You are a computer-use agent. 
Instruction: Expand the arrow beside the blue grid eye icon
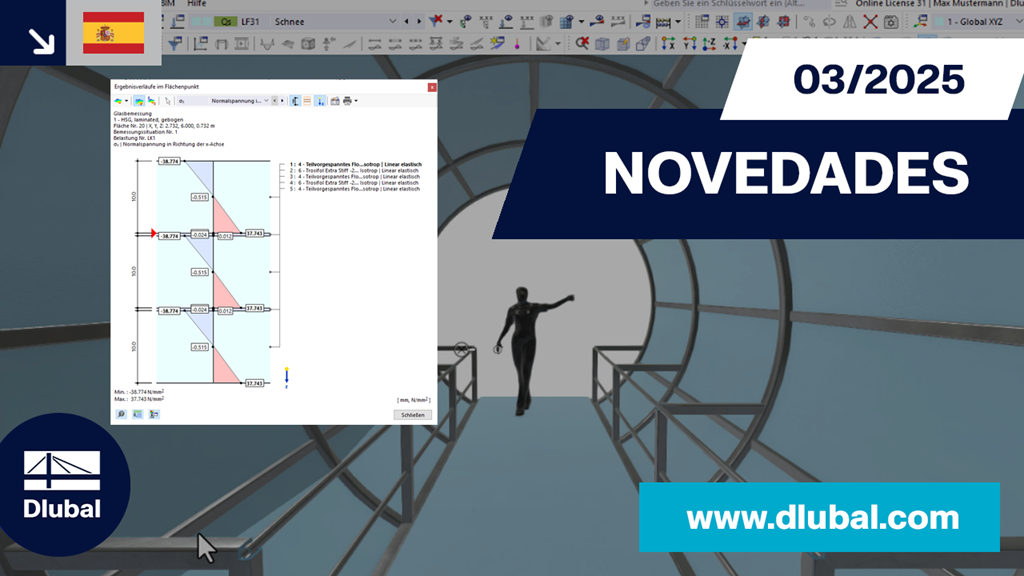[581, 22]
